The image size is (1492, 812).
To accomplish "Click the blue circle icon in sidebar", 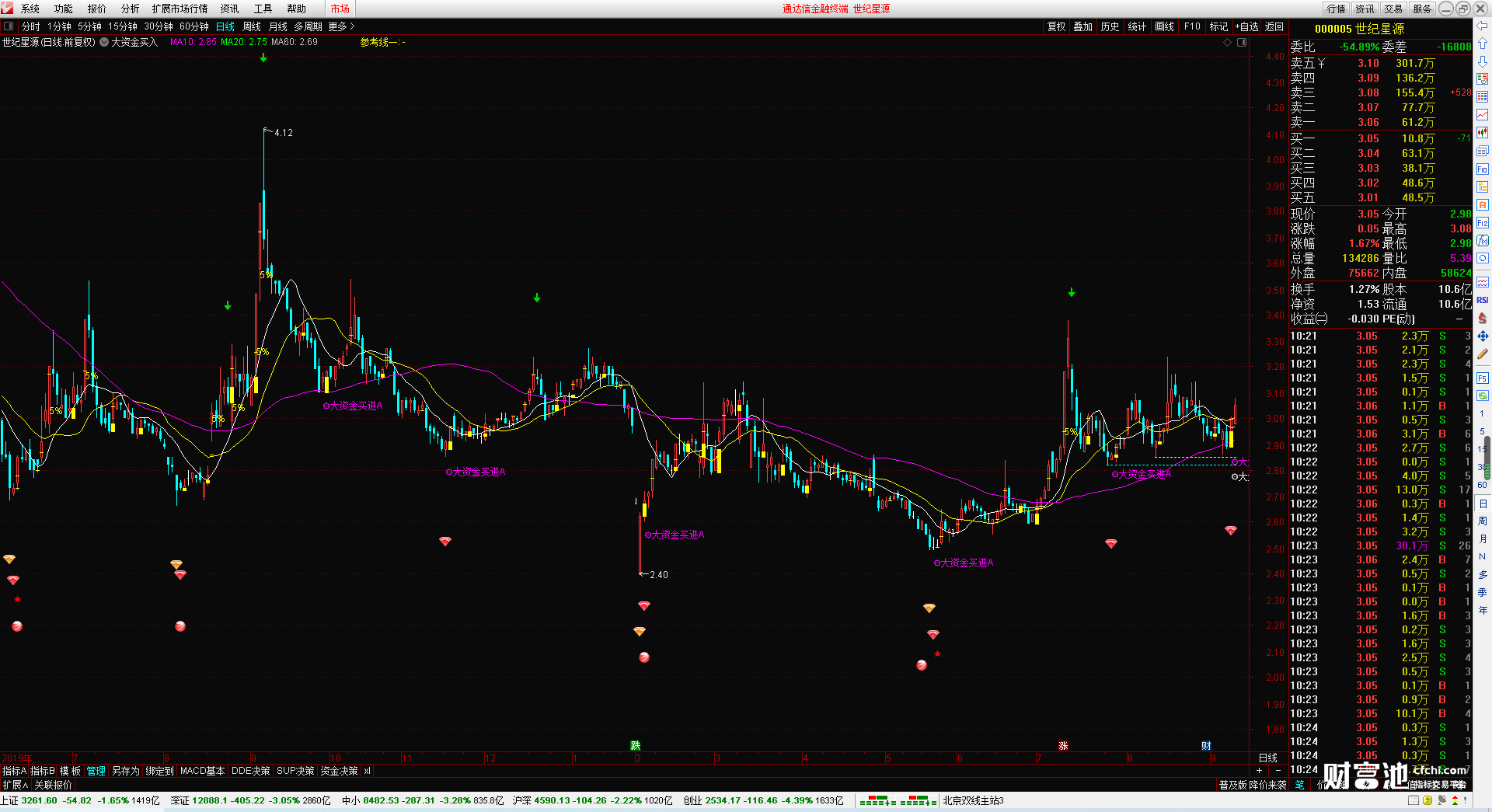I will tap(1483, 259).
